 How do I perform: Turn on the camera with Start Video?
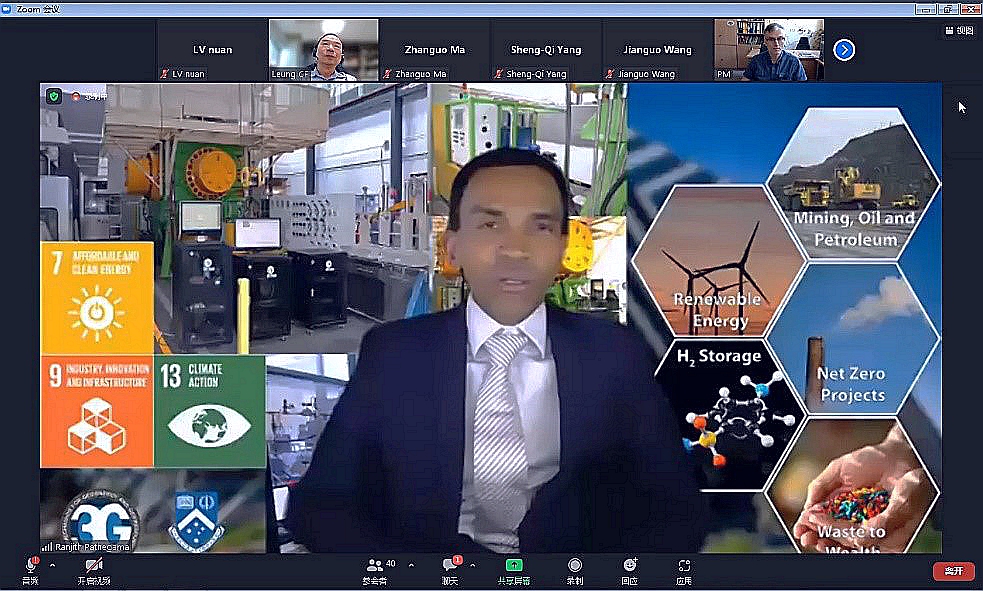[94, 567]
